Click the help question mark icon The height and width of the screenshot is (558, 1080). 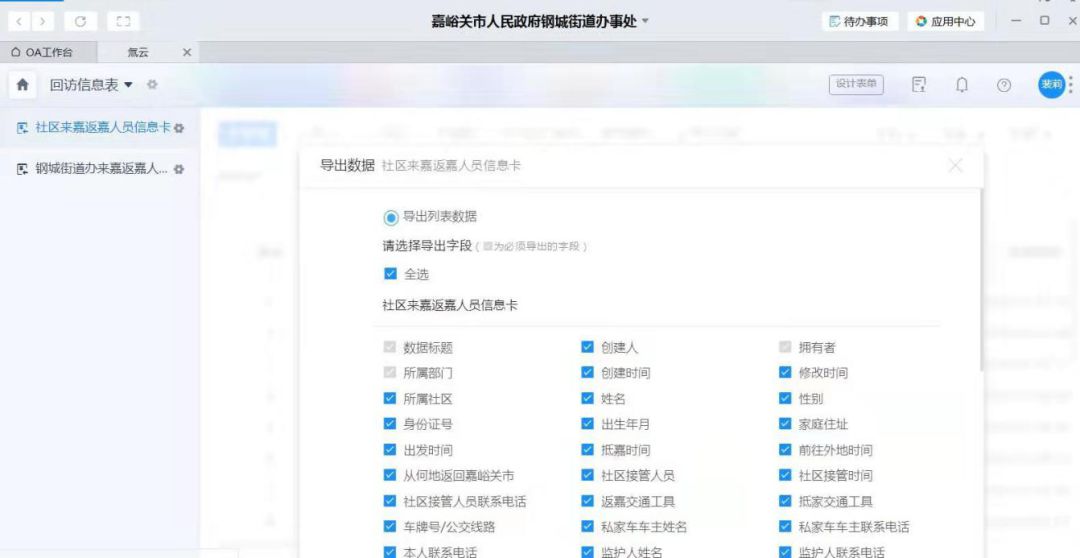tap(1004, 85)
